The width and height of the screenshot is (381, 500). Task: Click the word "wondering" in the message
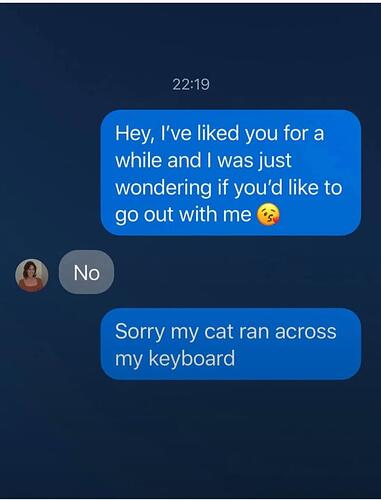pos(163,187)
